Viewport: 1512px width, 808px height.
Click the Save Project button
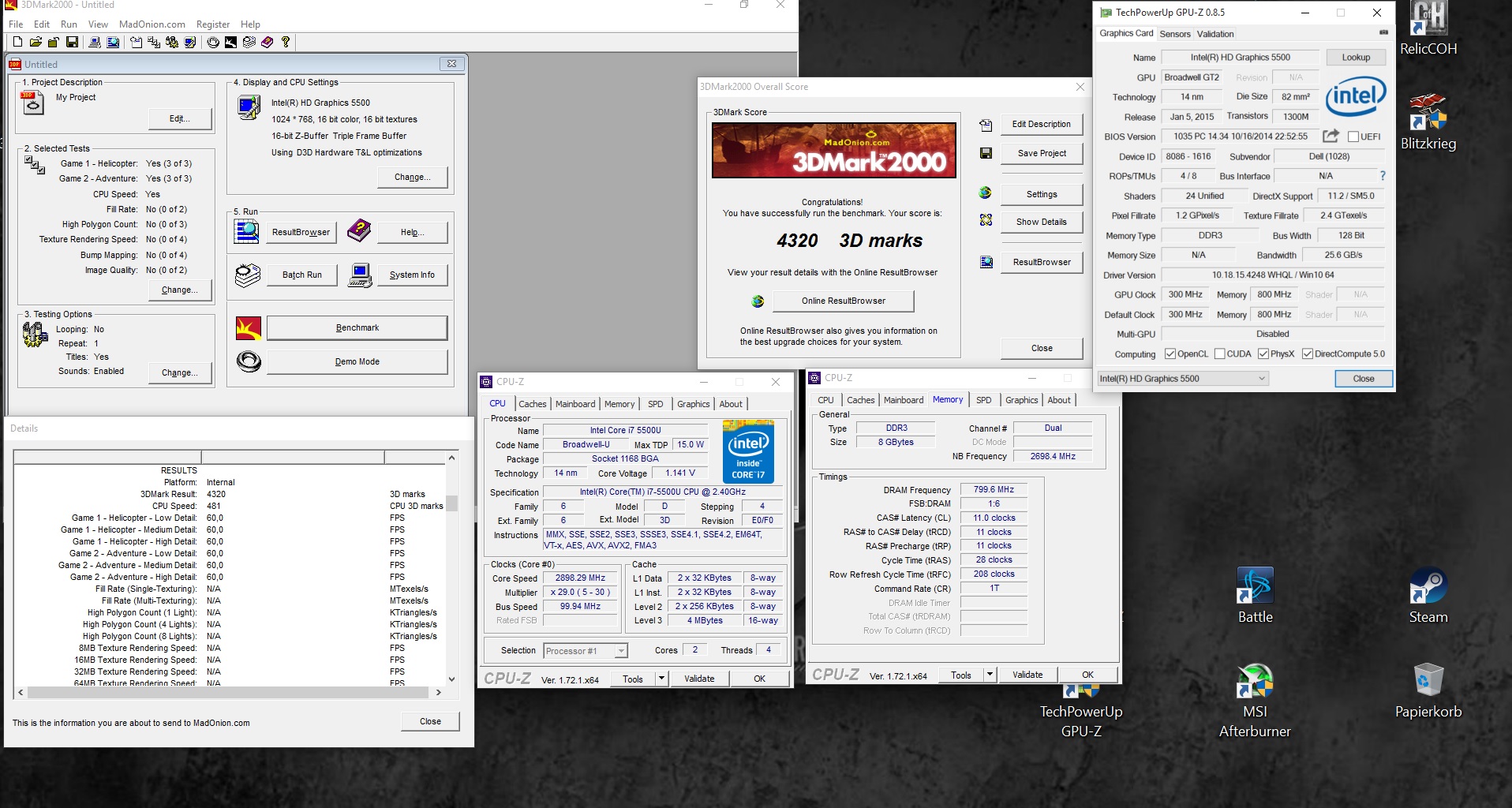pyautogui.click(x=1042, y=153)
